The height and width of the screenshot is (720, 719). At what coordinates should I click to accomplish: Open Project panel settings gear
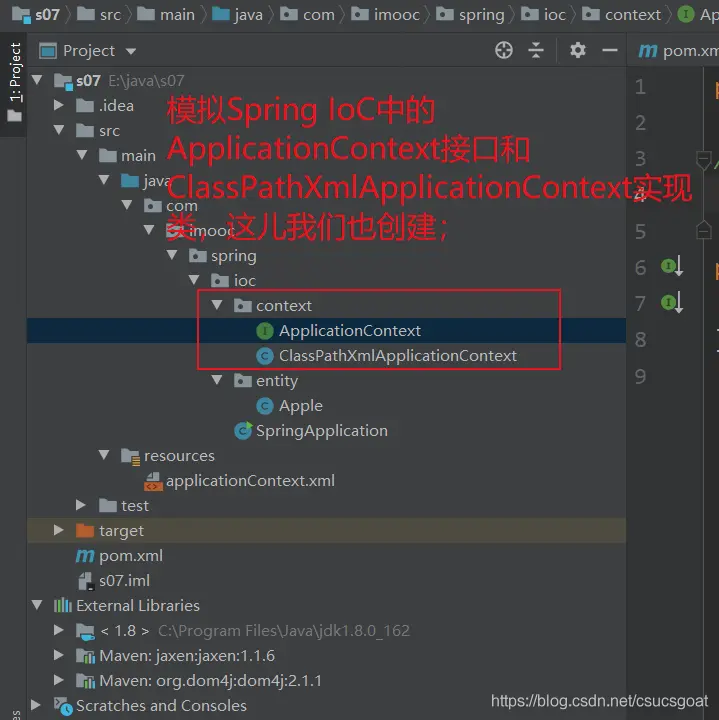click(x=577, y=50)
